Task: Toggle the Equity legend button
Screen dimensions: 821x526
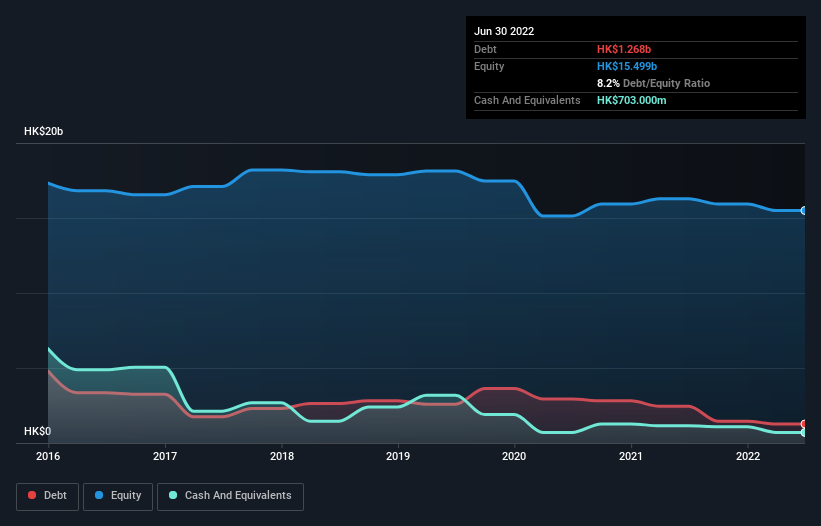Action: 118,496
